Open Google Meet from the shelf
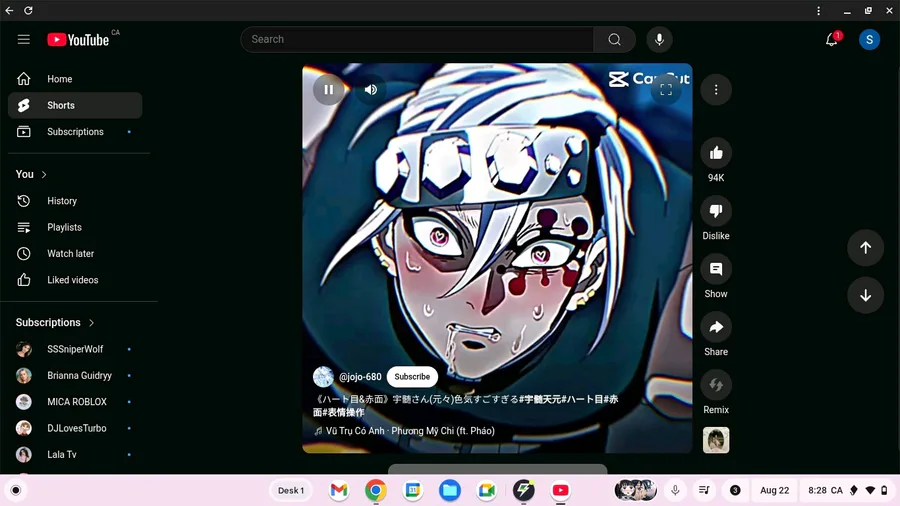900x506 pixels. tap(486, 491)
